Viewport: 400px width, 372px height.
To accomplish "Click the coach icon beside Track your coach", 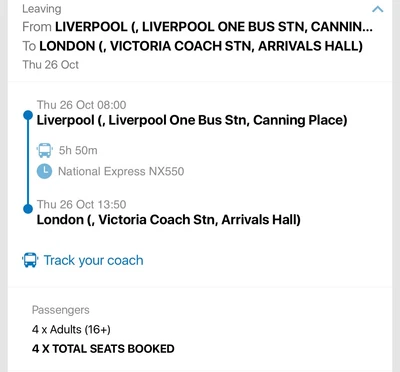I will click(x=30, y=260).
